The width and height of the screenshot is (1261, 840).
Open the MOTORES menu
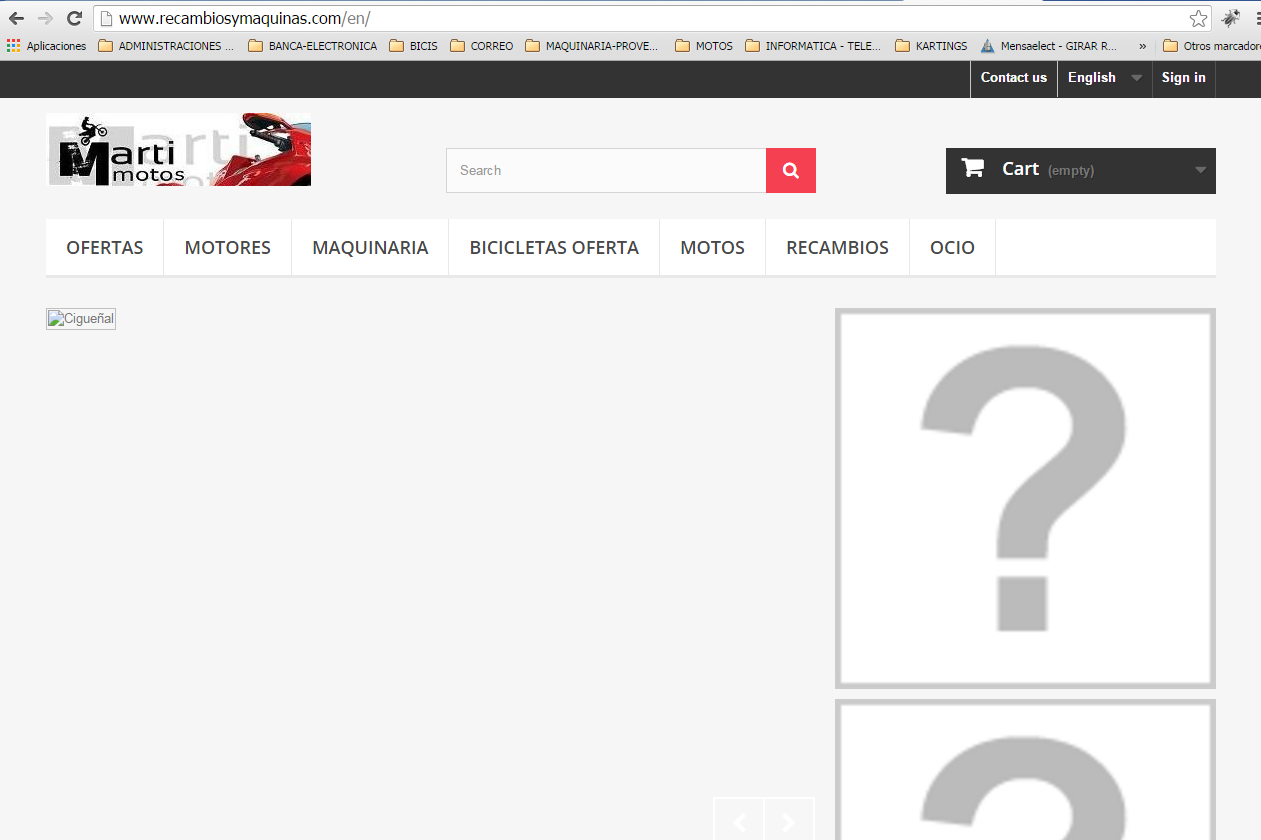(x=228, y=248)
